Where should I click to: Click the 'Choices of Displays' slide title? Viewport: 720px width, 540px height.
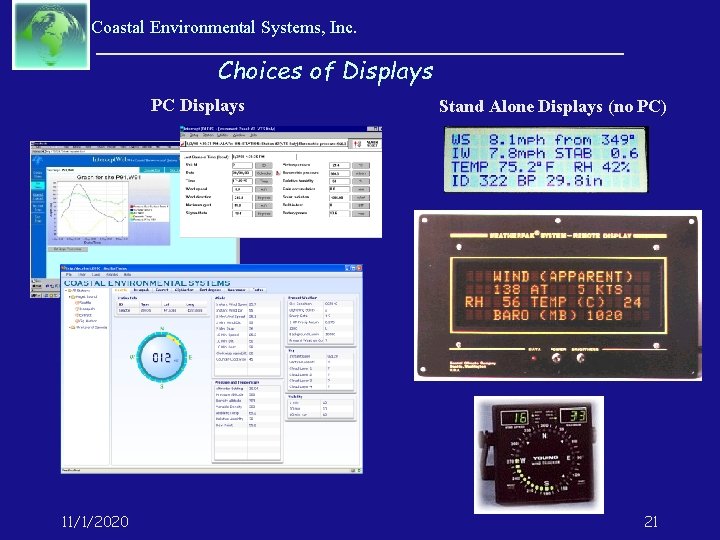coord(326,71)
